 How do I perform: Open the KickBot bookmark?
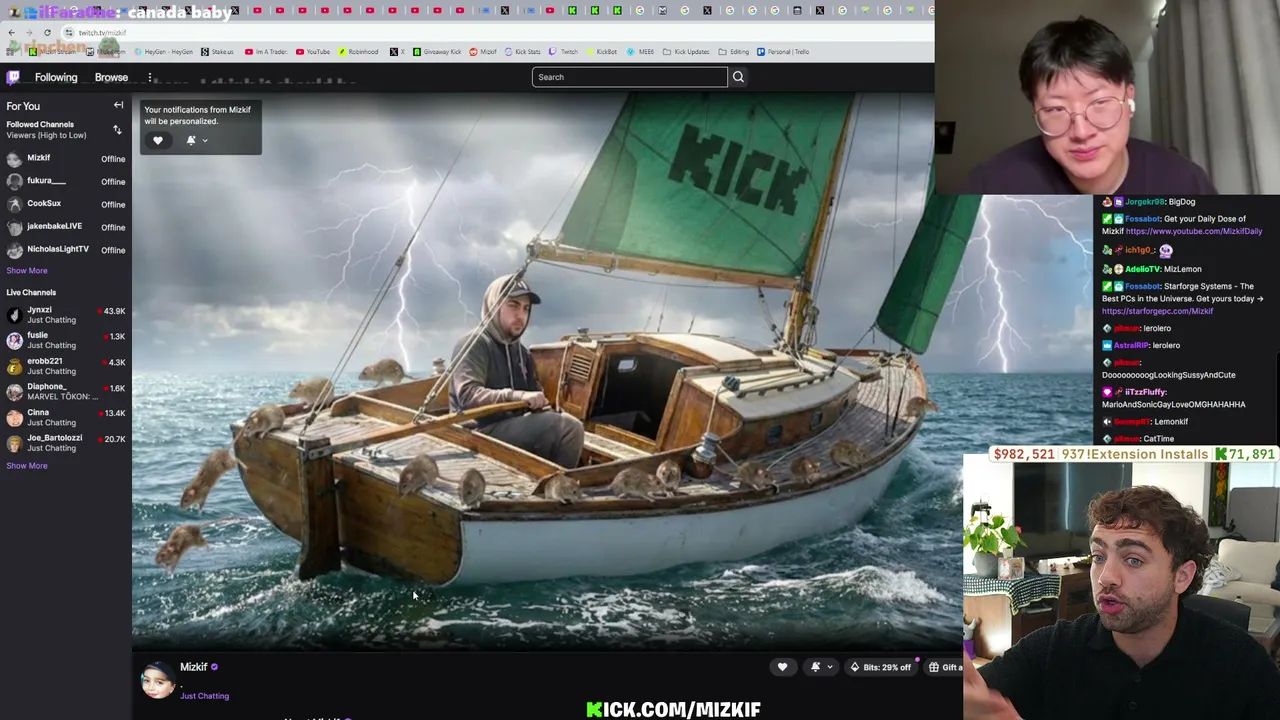(x=601, y=52)
